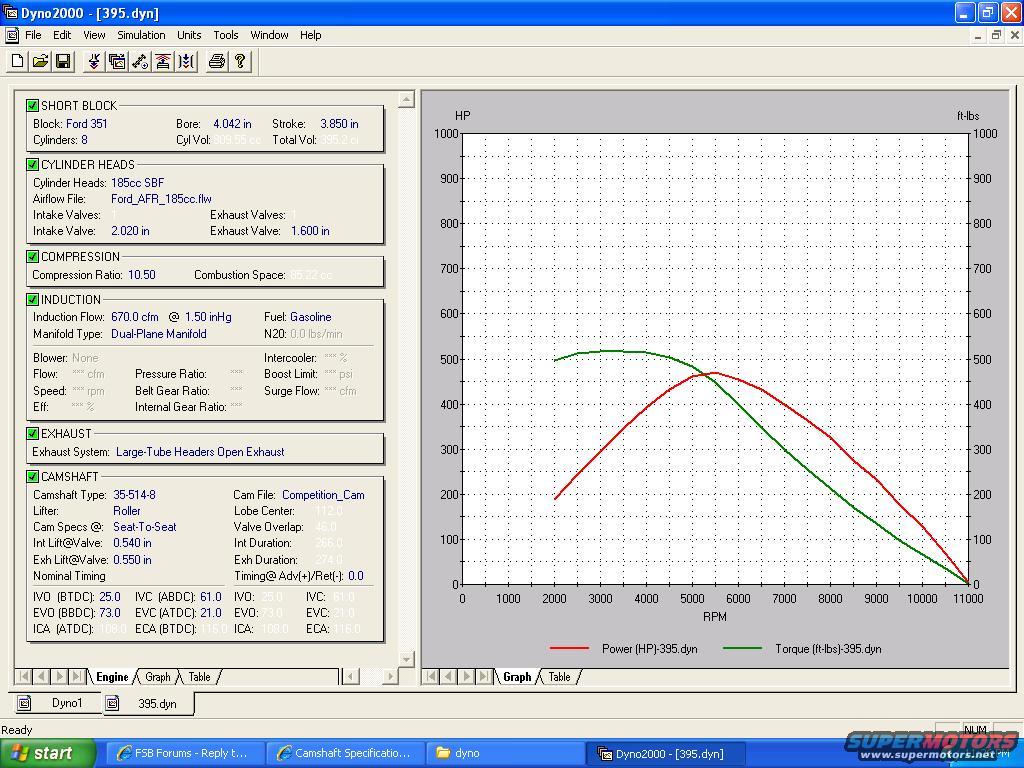Click the engine panel scrollbar down arrow
1024x768 pixels.
tap(405, 658)
